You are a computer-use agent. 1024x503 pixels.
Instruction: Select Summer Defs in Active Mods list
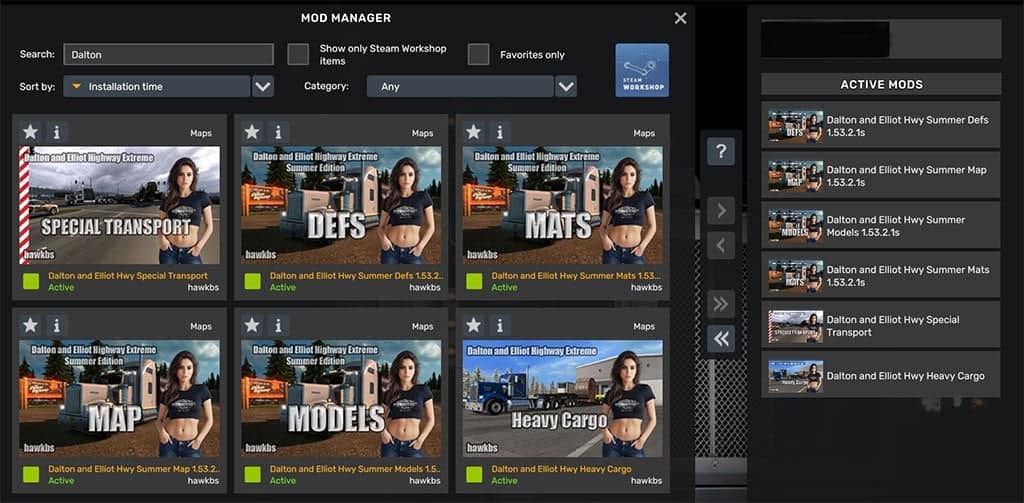880,126
